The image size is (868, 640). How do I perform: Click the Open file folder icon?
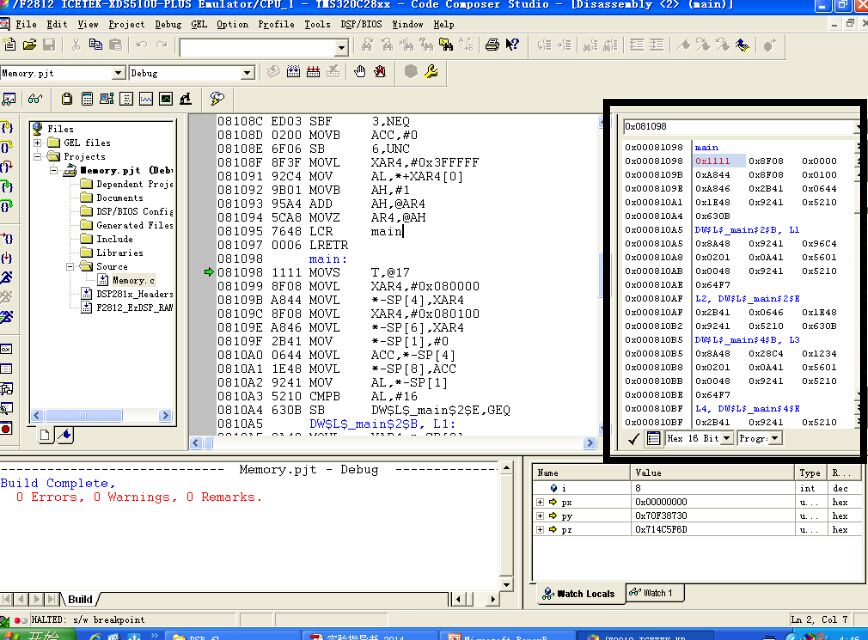(x=29, y=45)
